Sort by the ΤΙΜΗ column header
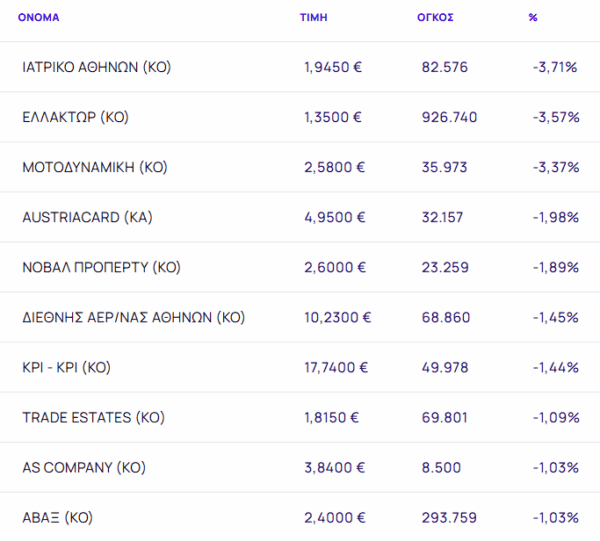Image resolution: width=600 pixels, height=541 pixels. 314,17
